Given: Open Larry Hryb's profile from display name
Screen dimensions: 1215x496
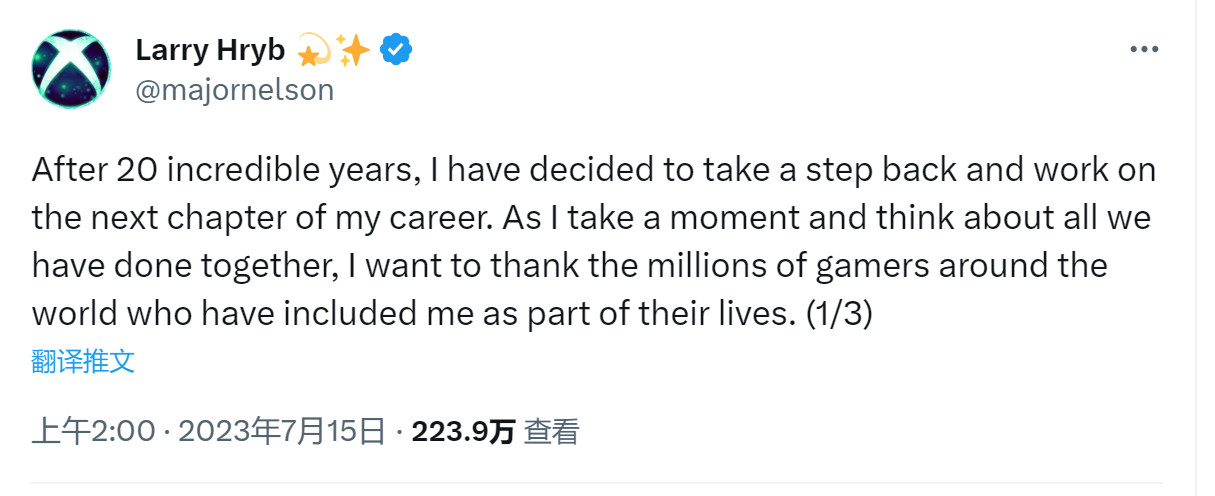Looking at the screenshot, I should [210, 49].
